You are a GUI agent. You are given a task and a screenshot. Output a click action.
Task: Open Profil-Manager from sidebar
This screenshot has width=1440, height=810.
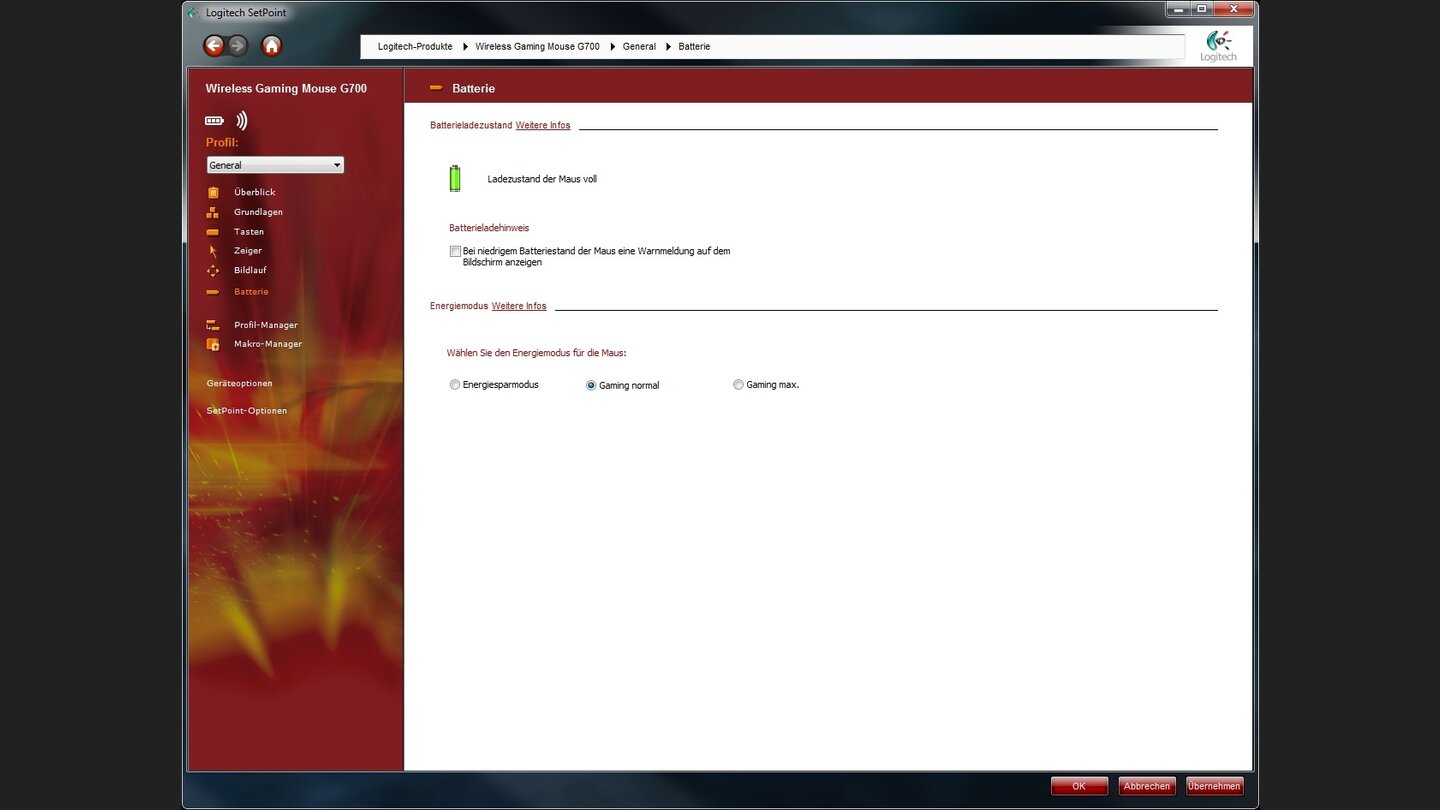[266, 325]
